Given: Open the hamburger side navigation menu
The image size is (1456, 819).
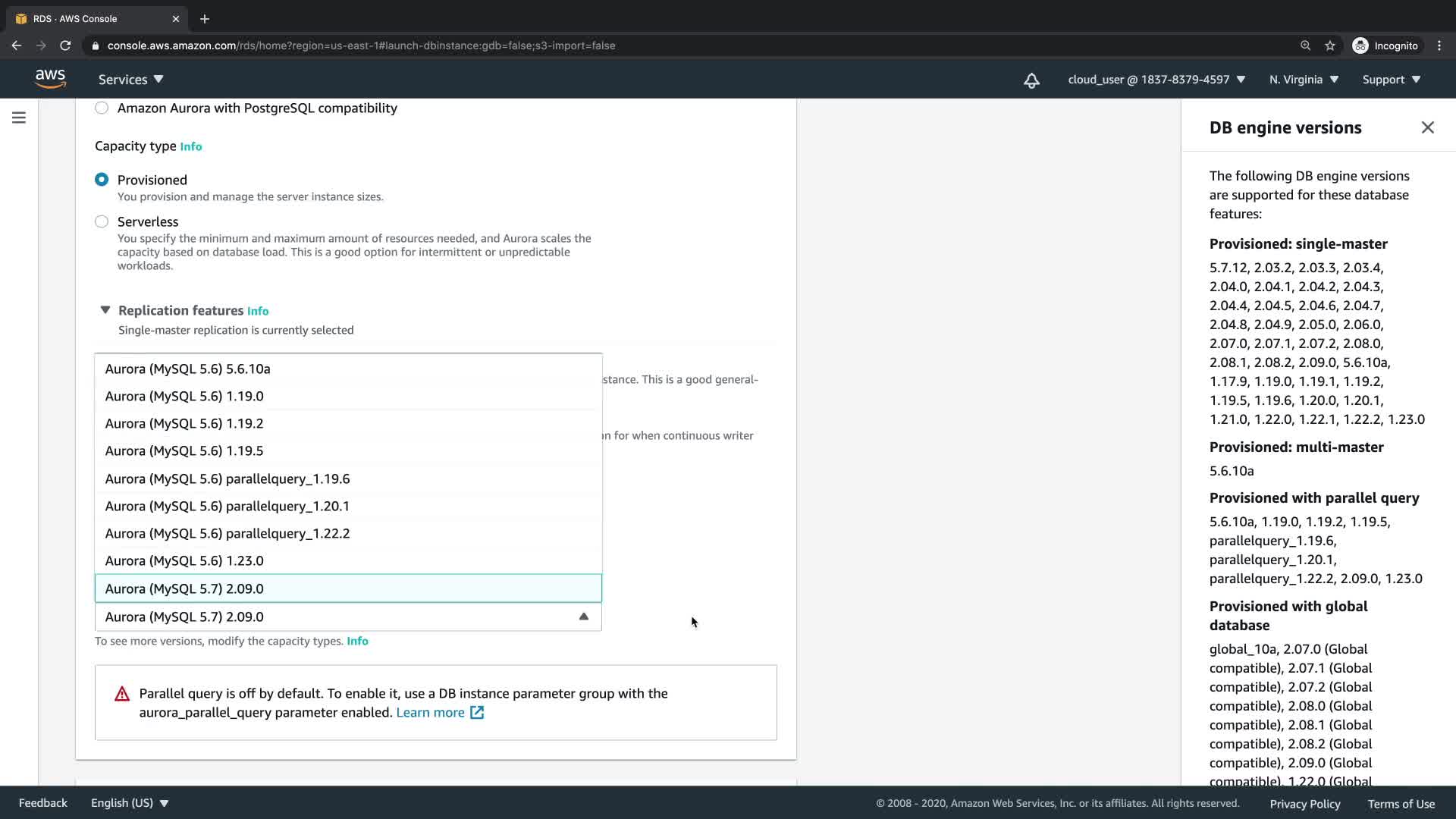Looking at the screenshot, I should (19, 118).
